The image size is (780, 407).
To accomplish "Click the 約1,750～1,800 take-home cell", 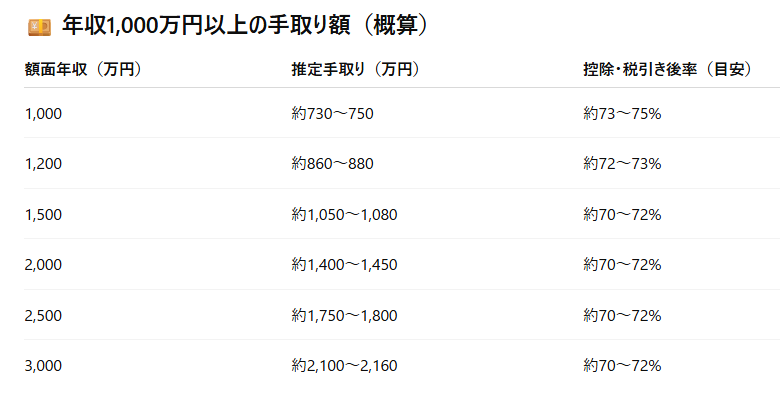I will 344,316.
